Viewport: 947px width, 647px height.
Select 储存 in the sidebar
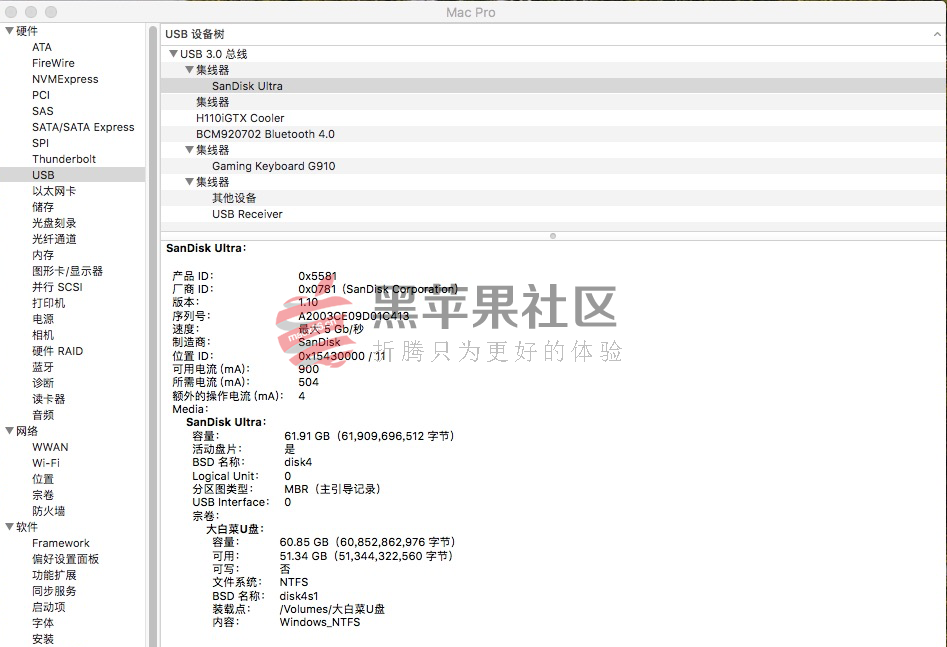pos(42,207)
